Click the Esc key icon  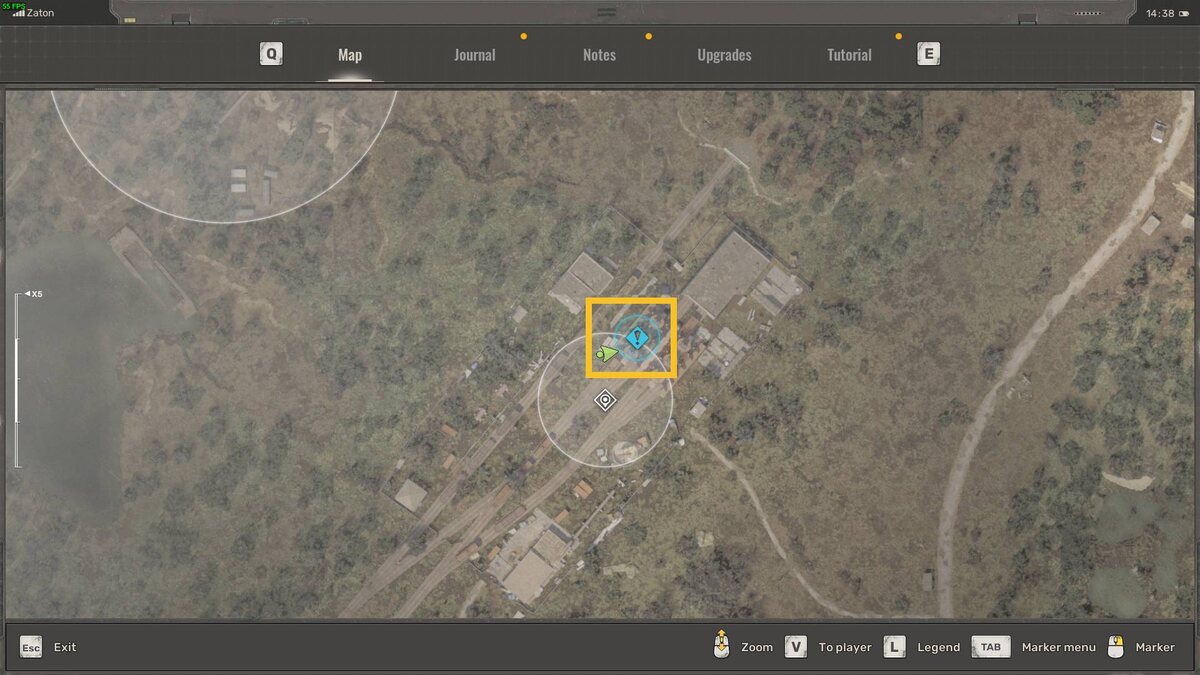coord(31,647)
